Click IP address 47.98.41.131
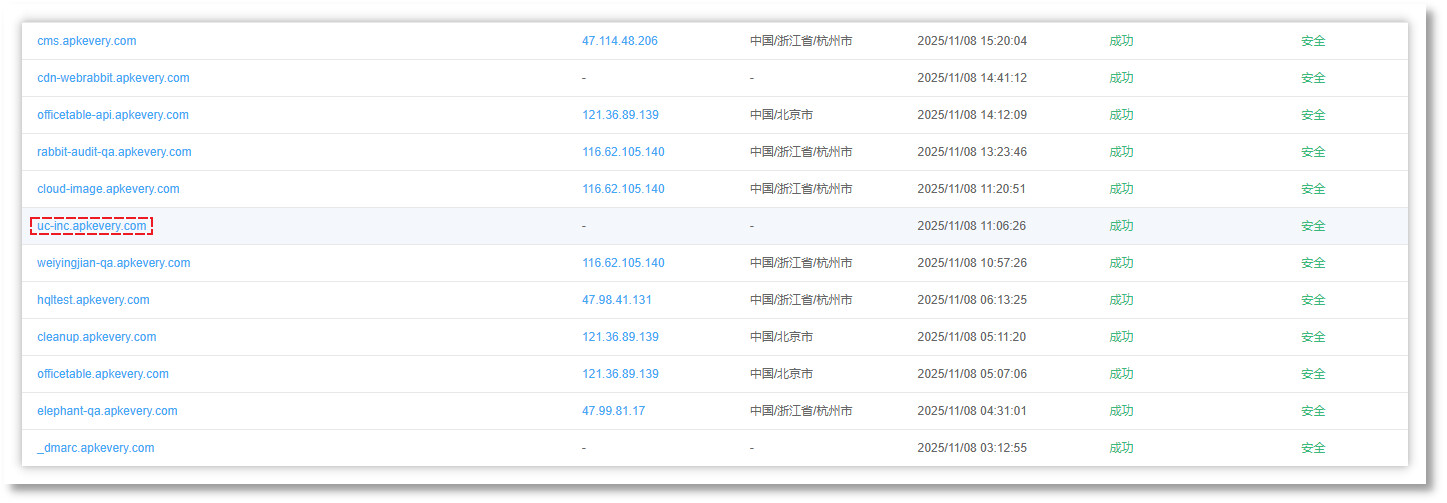Screen dimensions: 1447x503 click(617, 300)
